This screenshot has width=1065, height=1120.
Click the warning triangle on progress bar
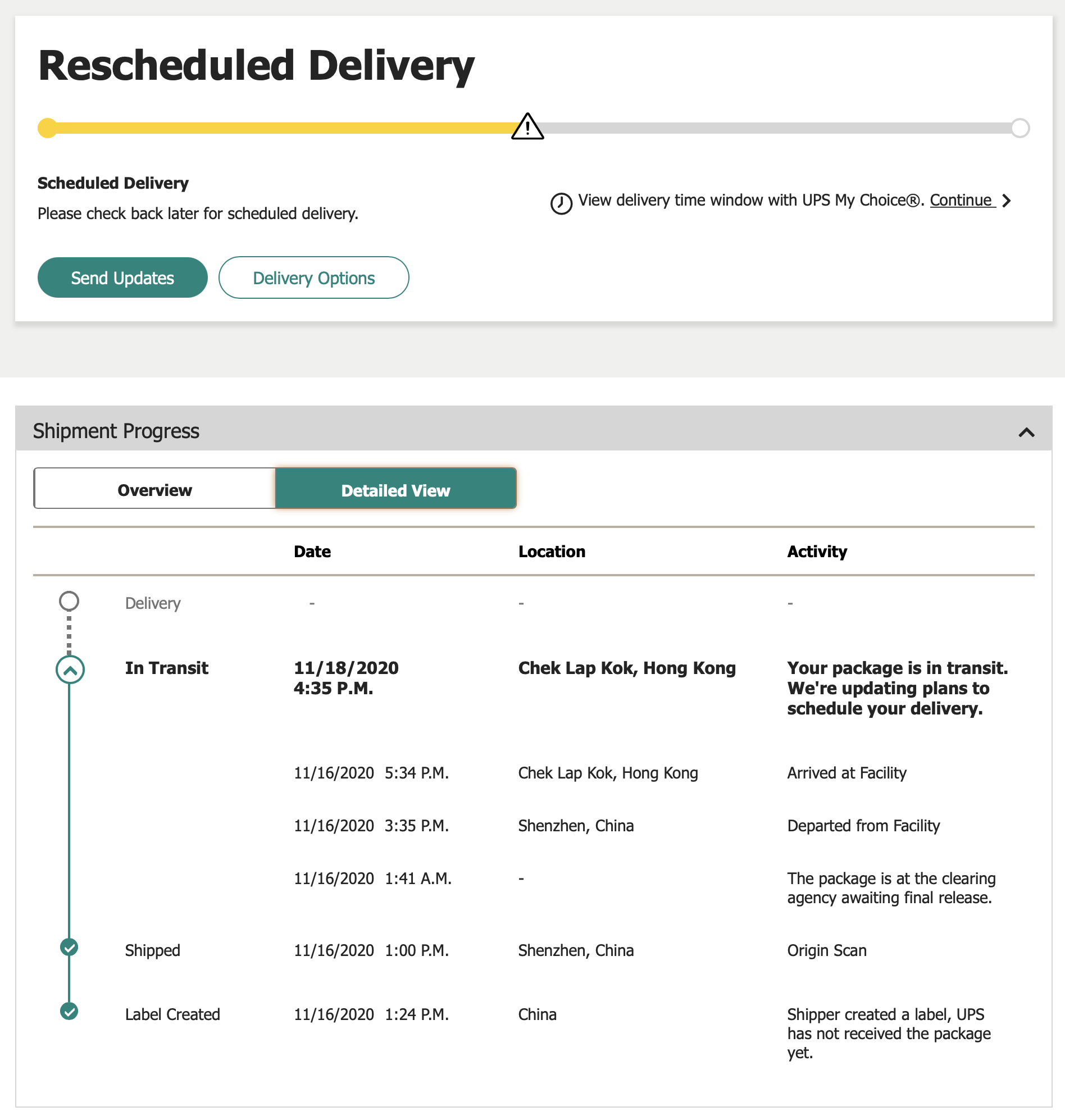527,126
